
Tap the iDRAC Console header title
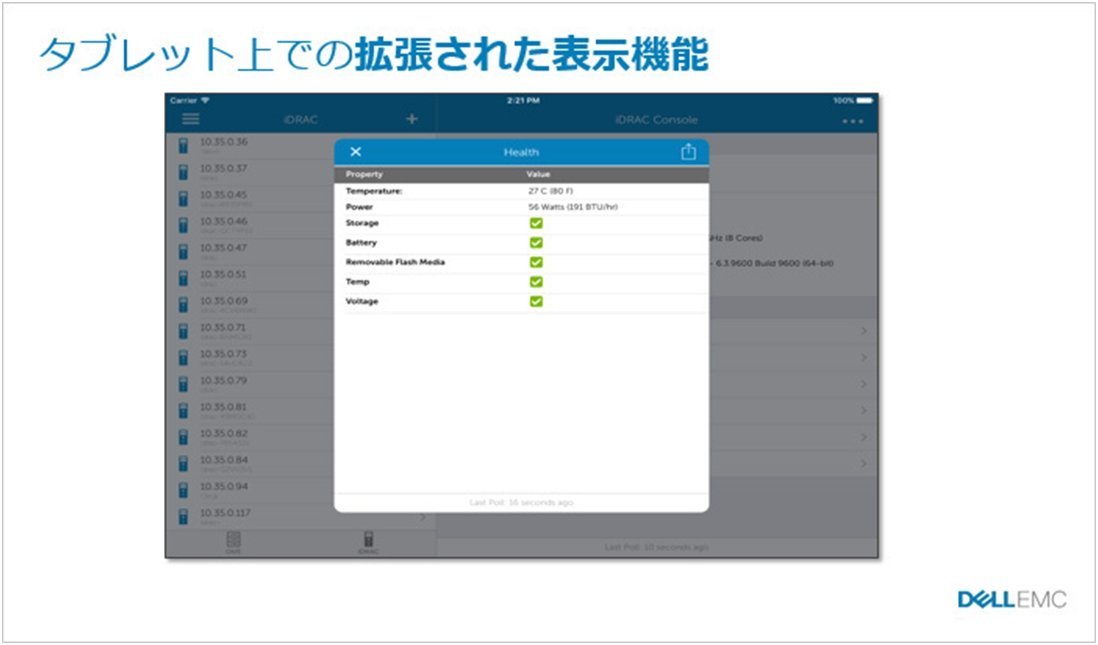click(x=656, y=120)
